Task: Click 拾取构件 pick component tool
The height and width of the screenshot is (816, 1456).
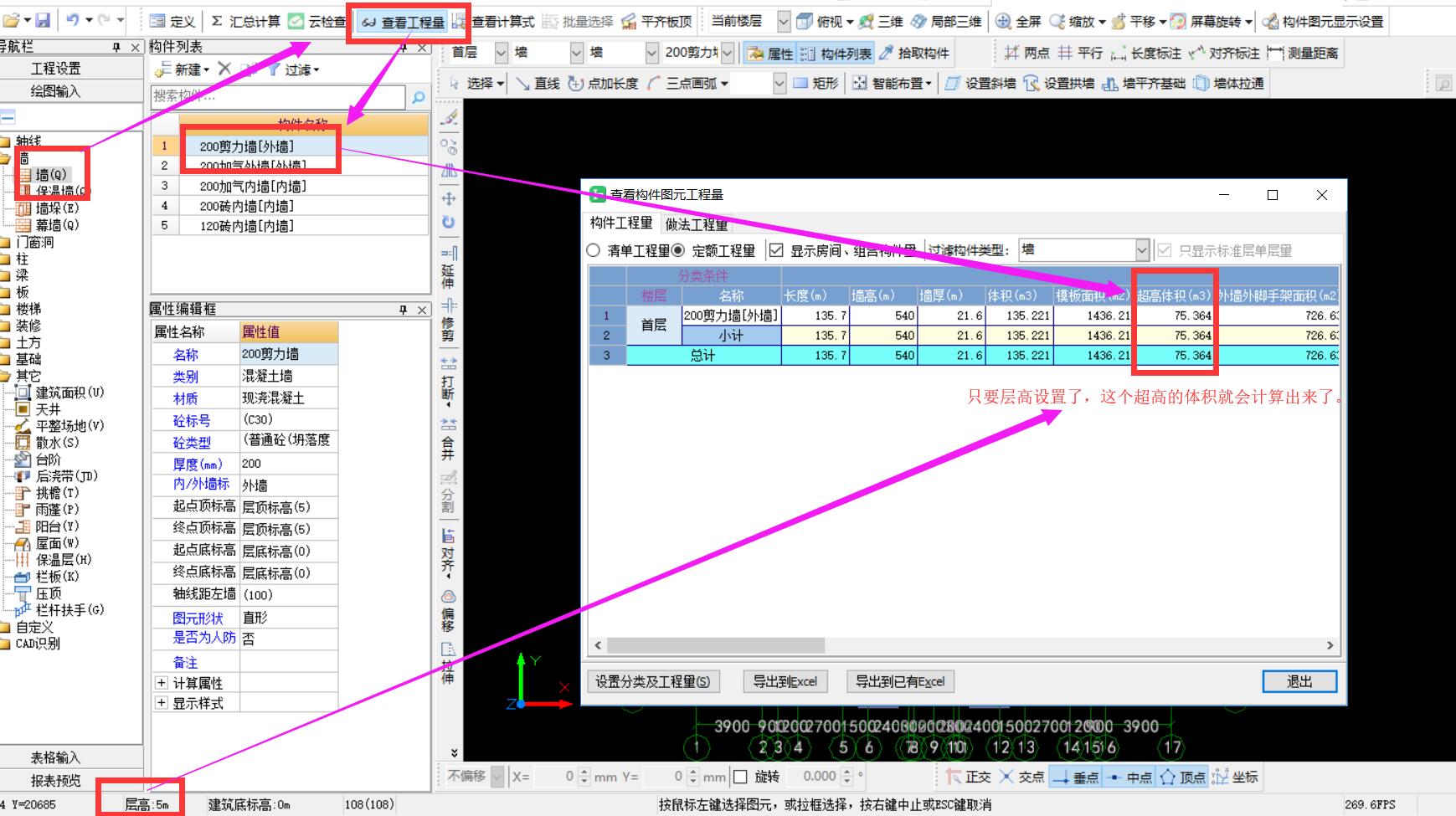Action: click(915, 53)
